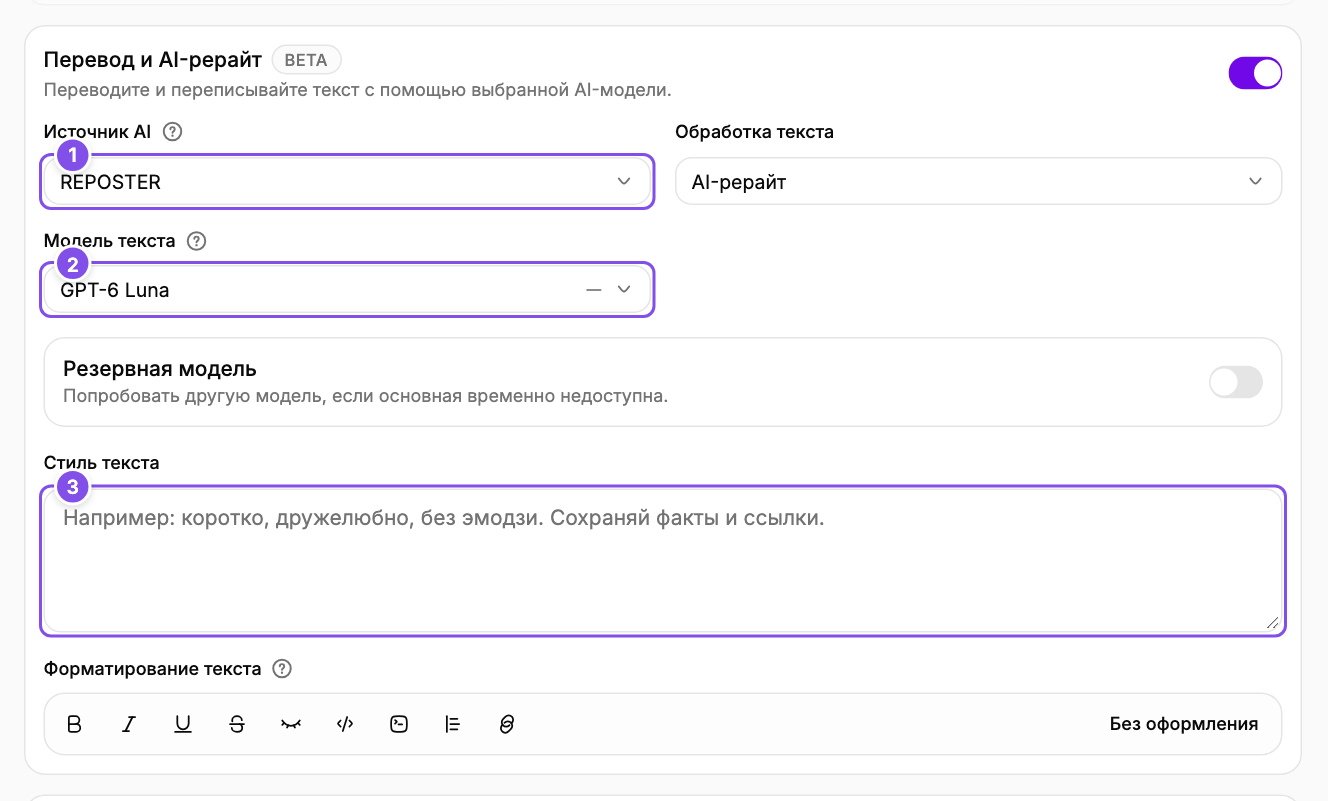
Task: Apply italic text formatting
Action: point(128,724)
